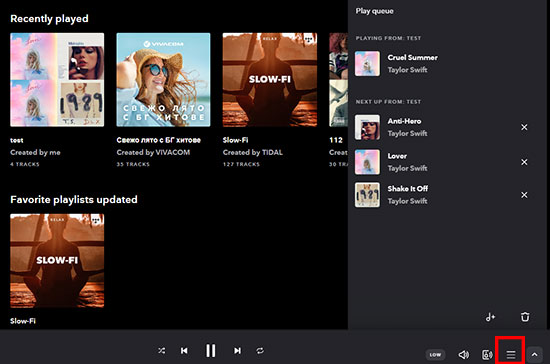Open the LOW streaming quality selector
The height and width of the screenshot is (364, 550).
pos(435,355)
